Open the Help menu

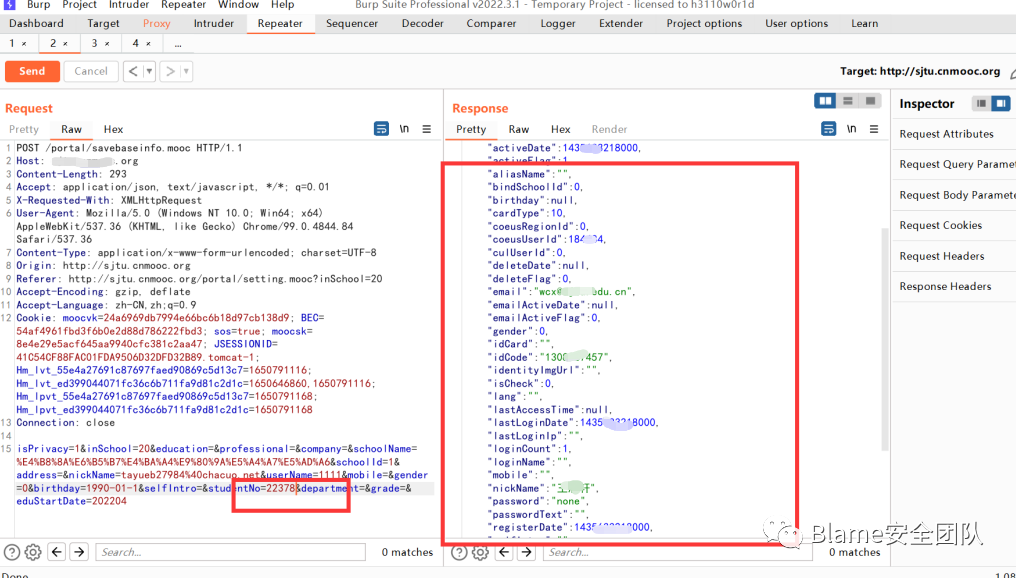point(283,5)
